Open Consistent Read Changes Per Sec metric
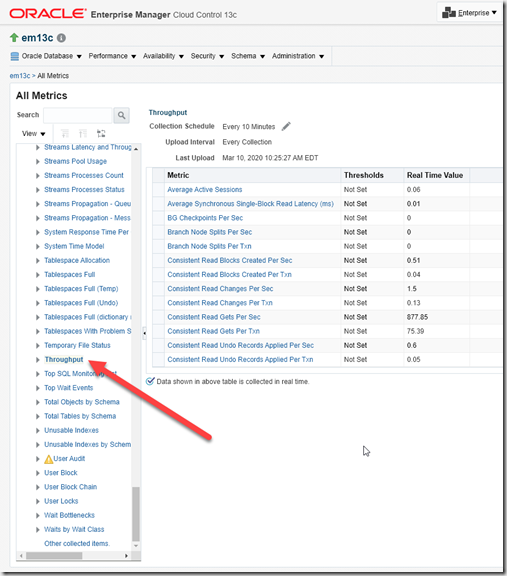The image size is (507, 576). click(220, 289)
